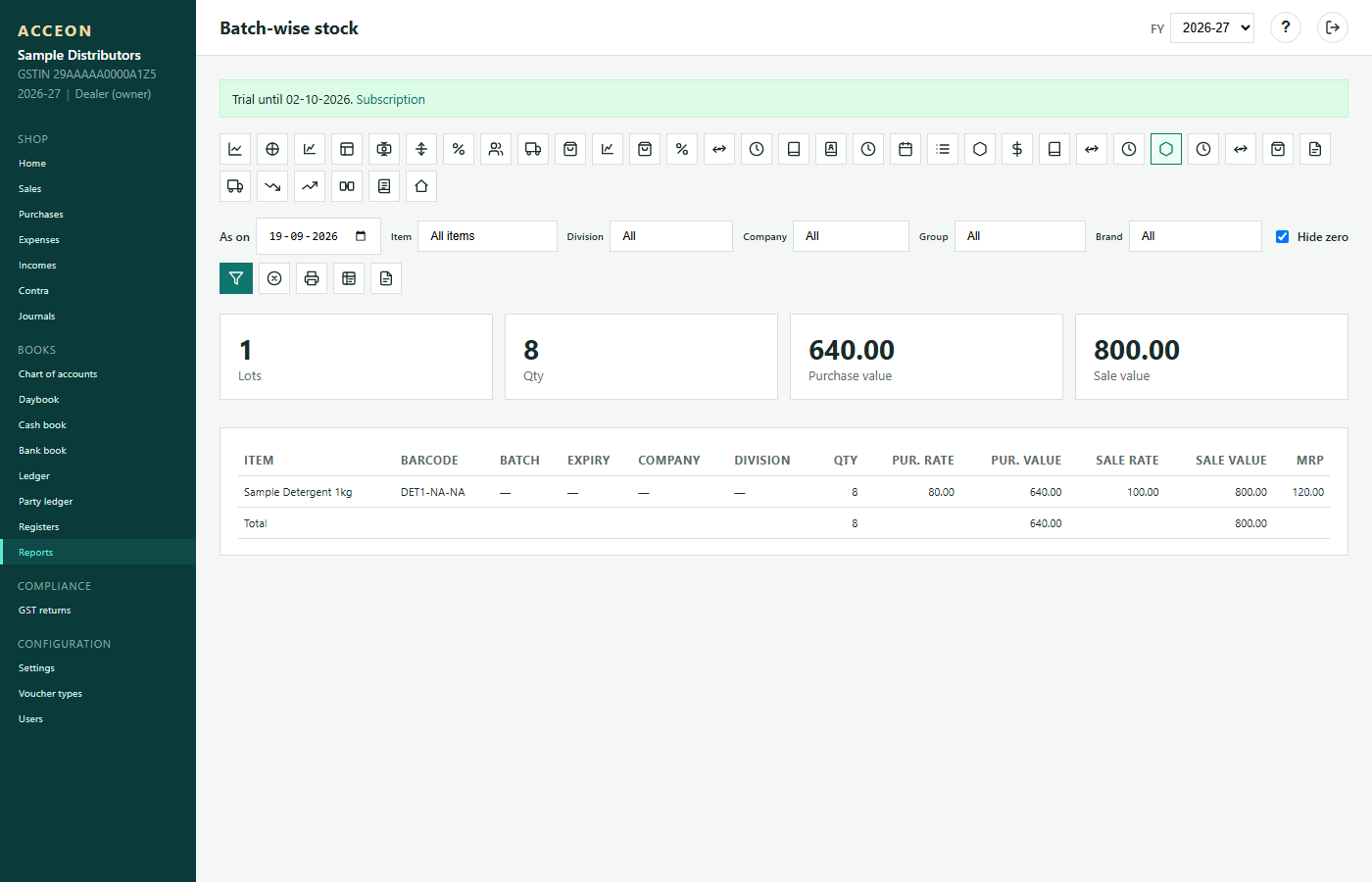
Task: Uncheck the Hide zero checkbox
Action: 1282,236
